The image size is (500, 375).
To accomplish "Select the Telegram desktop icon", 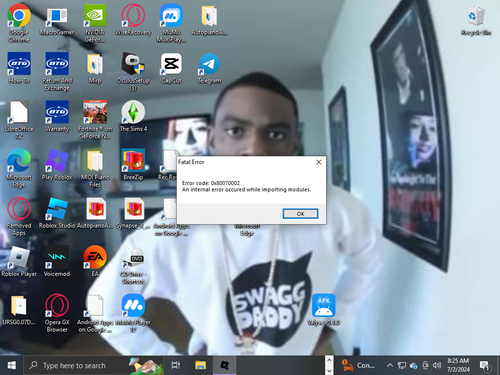I will pyautogui.click(x=209, y=68).
